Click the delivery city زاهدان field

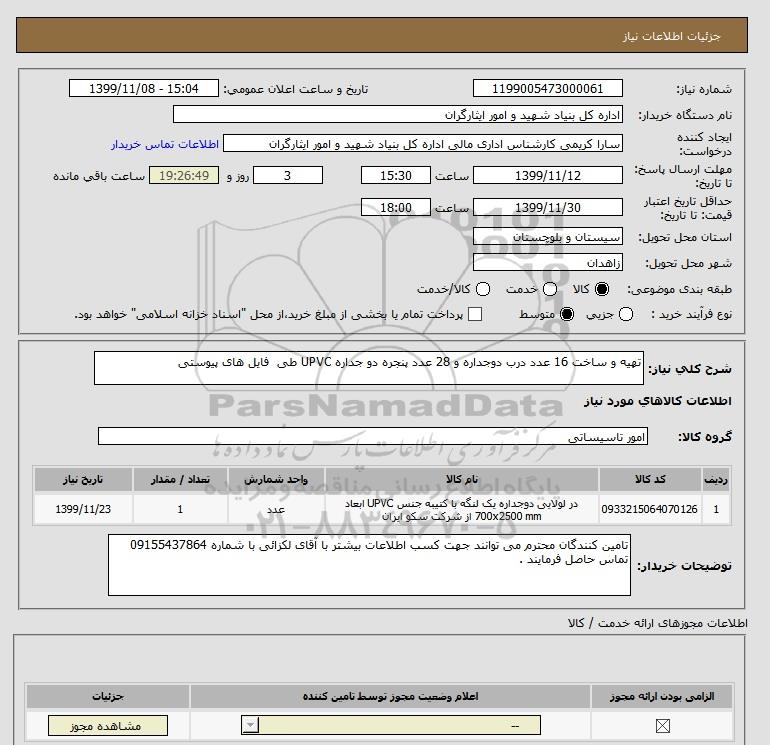[x=548, y=262]
